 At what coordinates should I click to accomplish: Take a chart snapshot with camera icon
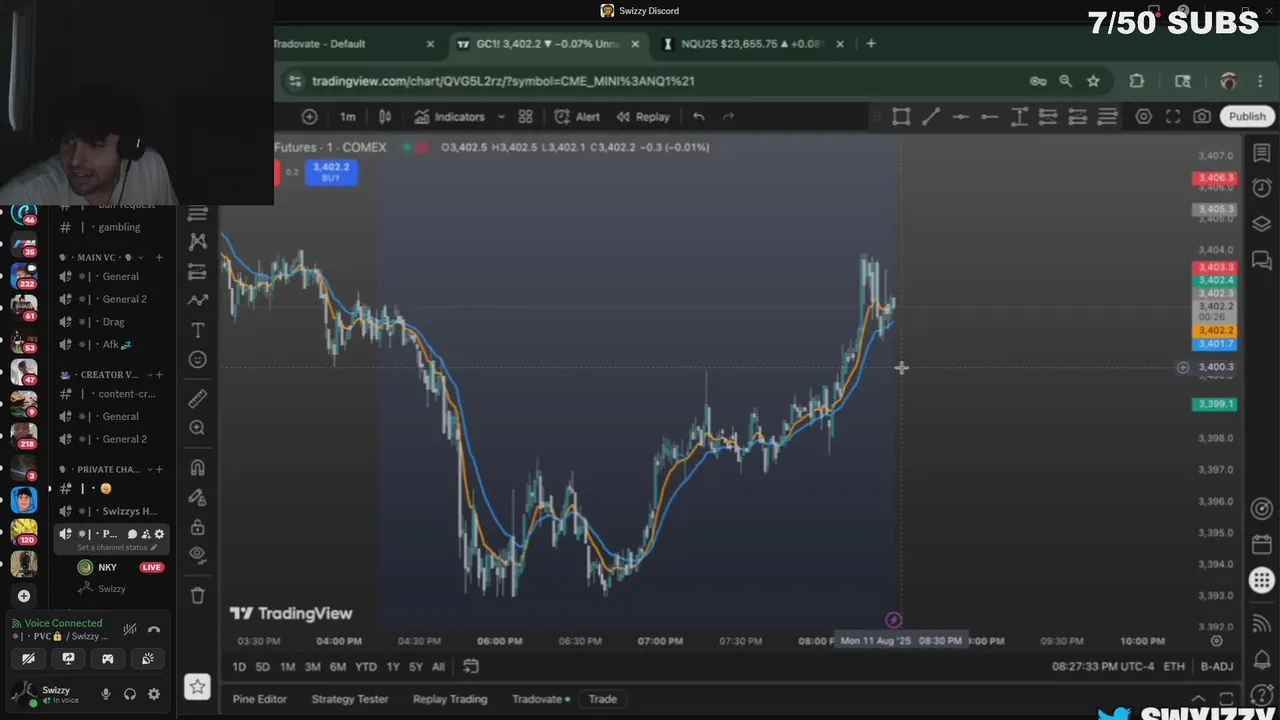pos(1202,117)
